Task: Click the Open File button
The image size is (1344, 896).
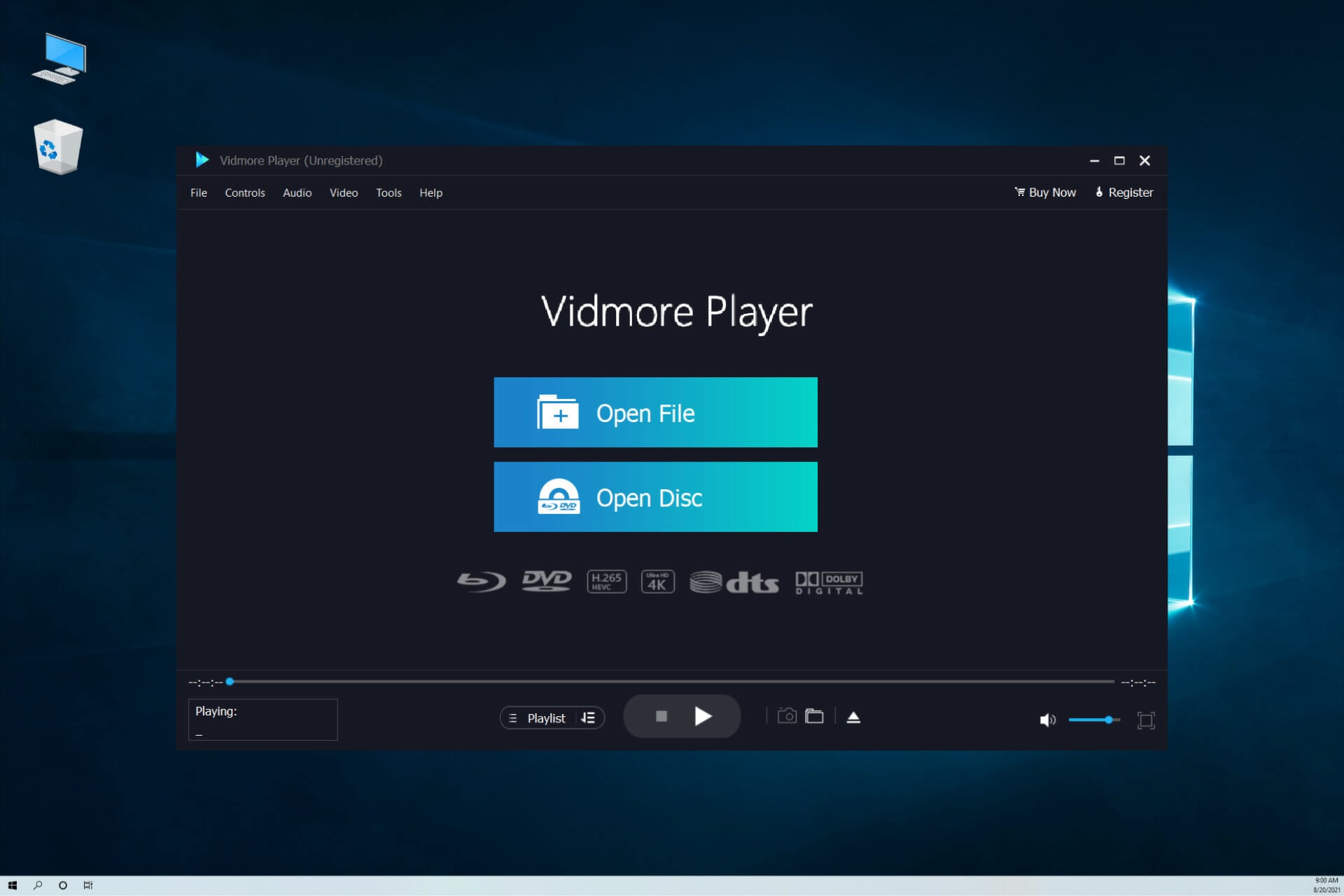Action: pos(655,412)
